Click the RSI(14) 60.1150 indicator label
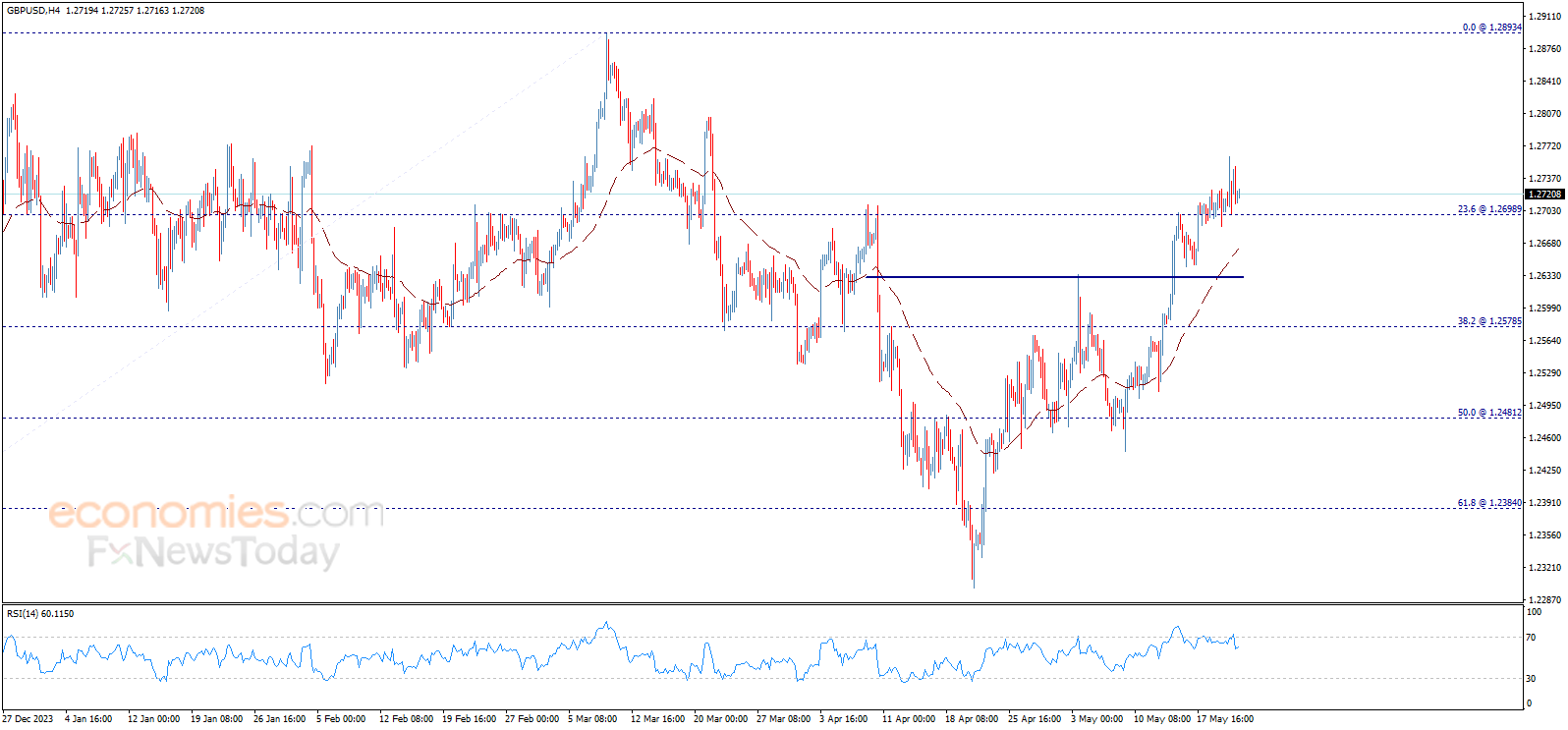The image size is (1568, 730). coord(40,614)
